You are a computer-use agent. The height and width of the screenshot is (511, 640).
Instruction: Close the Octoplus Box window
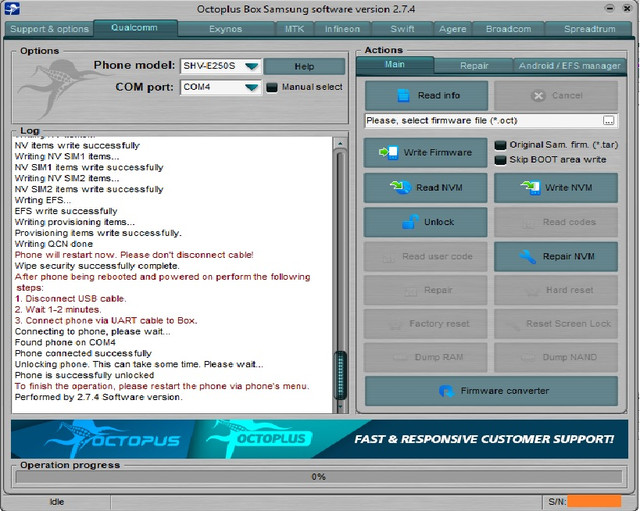point(627,8)
